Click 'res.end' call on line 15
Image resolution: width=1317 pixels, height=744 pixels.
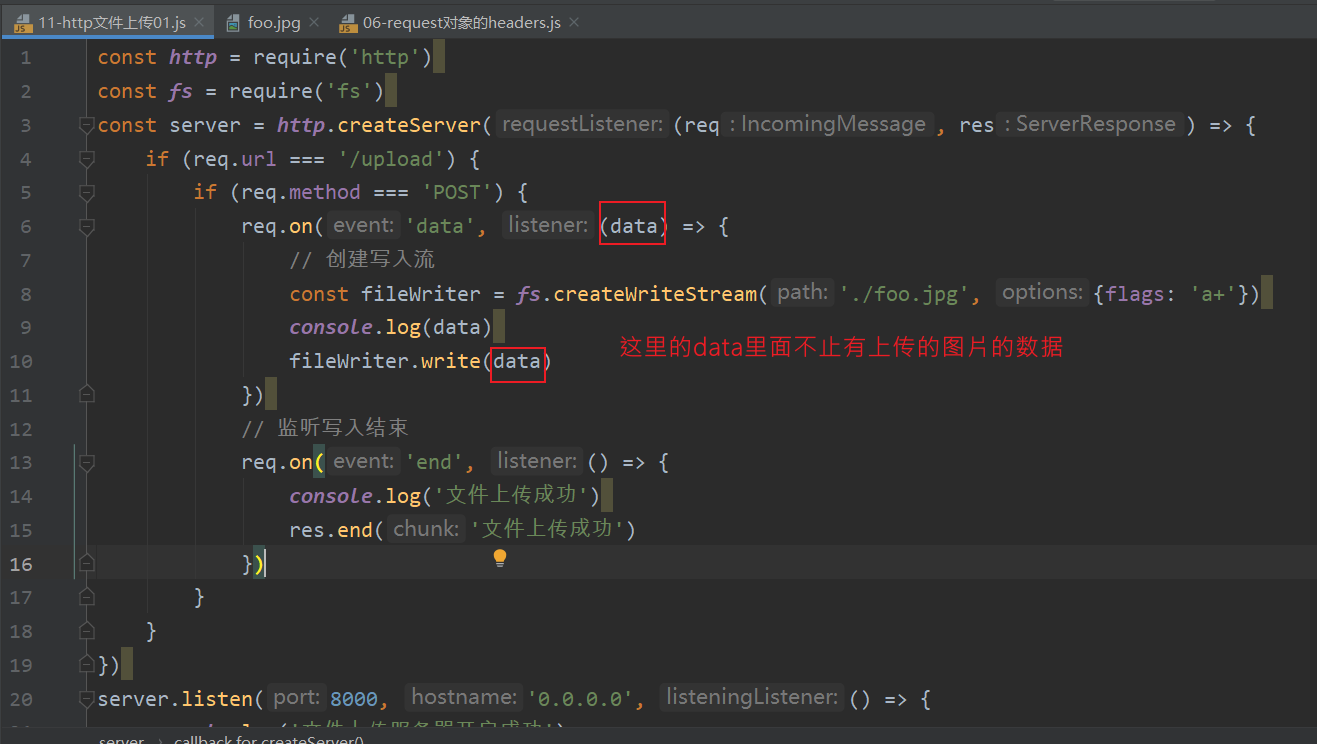[x=331, y=530]
